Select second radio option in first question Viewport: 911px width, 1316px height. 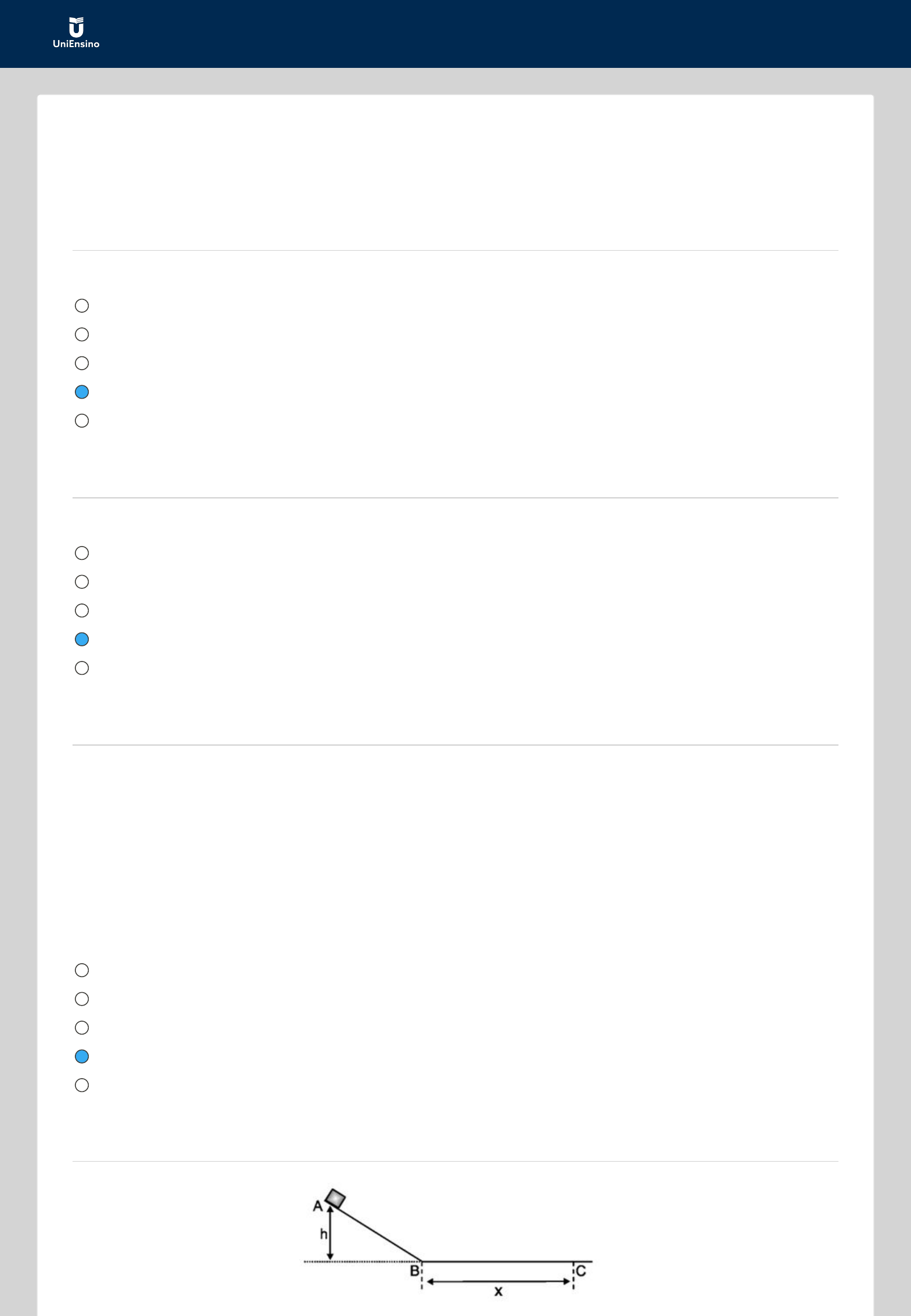(x=82, y=335)
